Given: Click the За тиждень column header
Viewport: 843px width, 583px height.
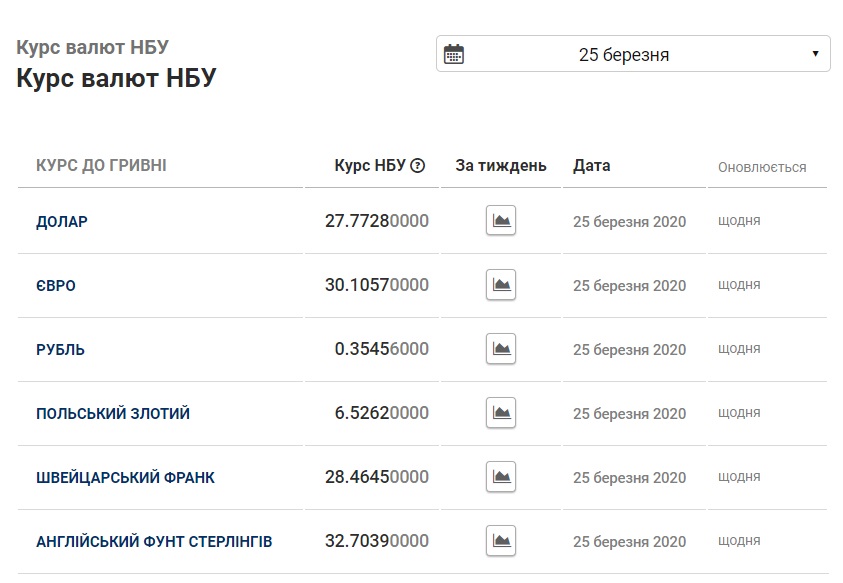Looking at the screenshot, I should [501, 166].
